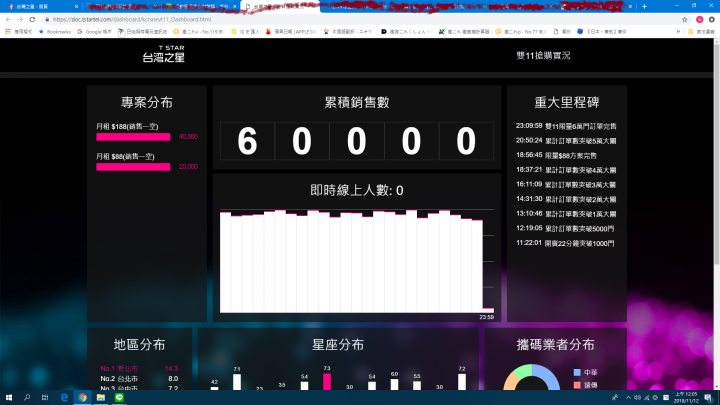Bookmark this page with the star icon
This screenshot has width=720, height=405.
[x=685, y=19]
